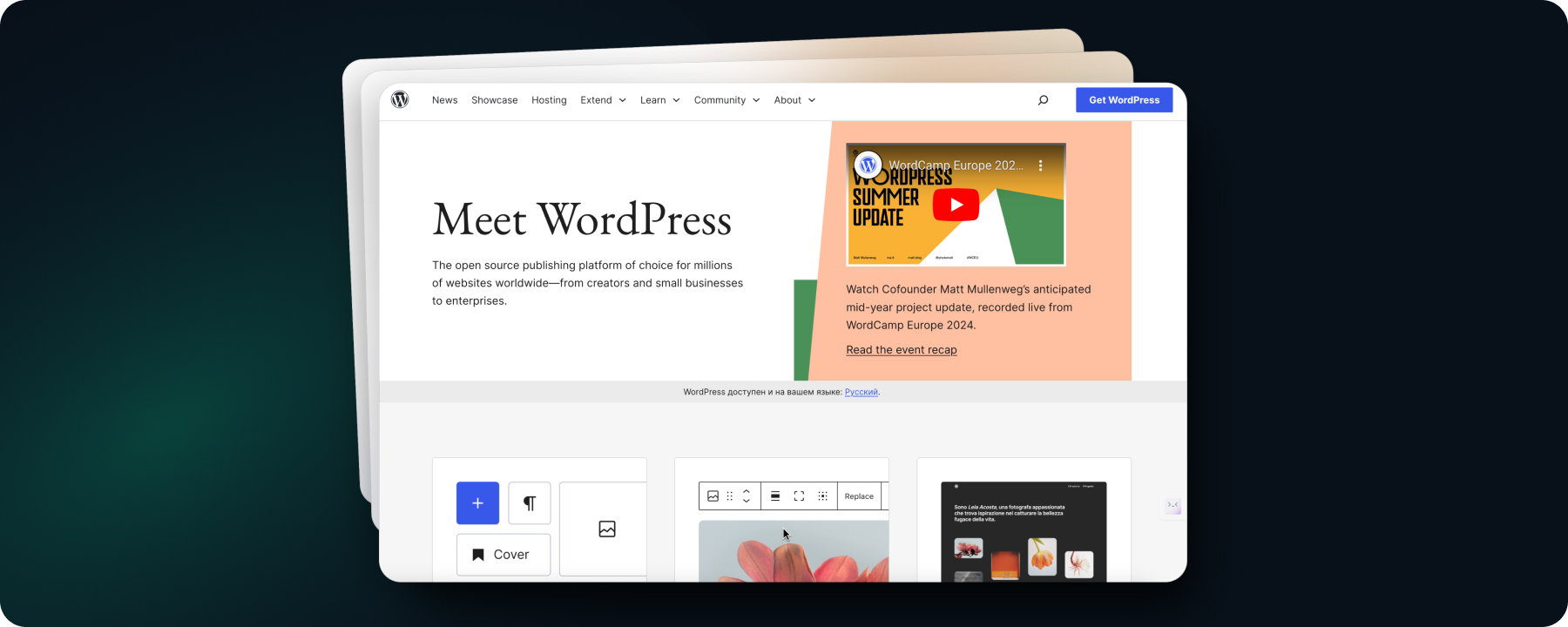Select the paragraph pilcrow block icon
This screenshot has width=1568, height=627.
click(530, 502)
